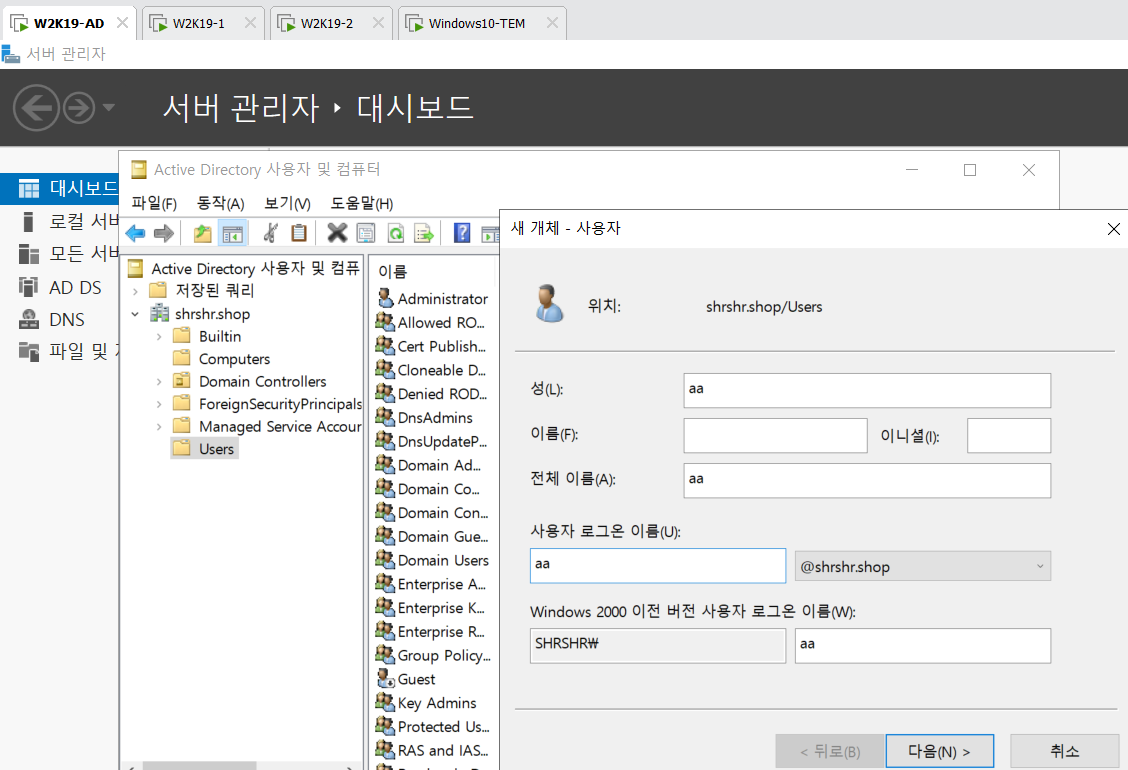
Task: Click Local Server (로컬 서버) sidebar item
Action: point(68,221)
